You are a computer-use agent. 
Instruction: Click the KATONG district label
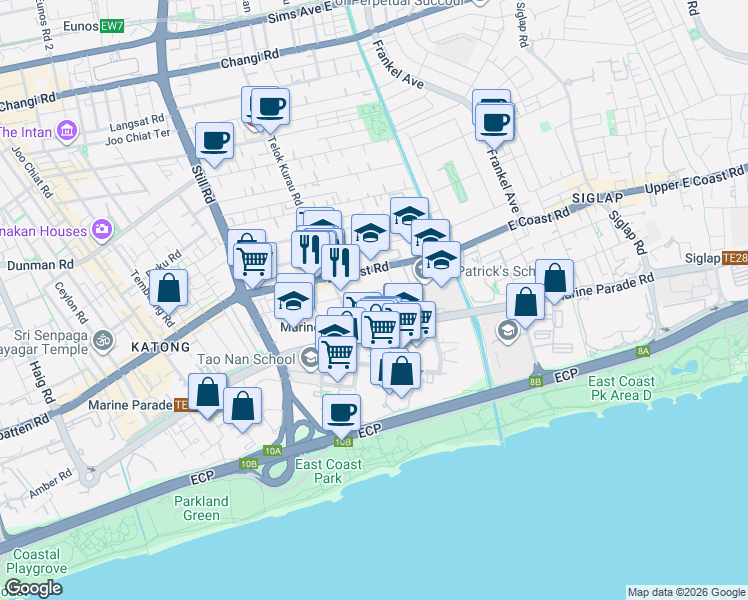point(161,347)
